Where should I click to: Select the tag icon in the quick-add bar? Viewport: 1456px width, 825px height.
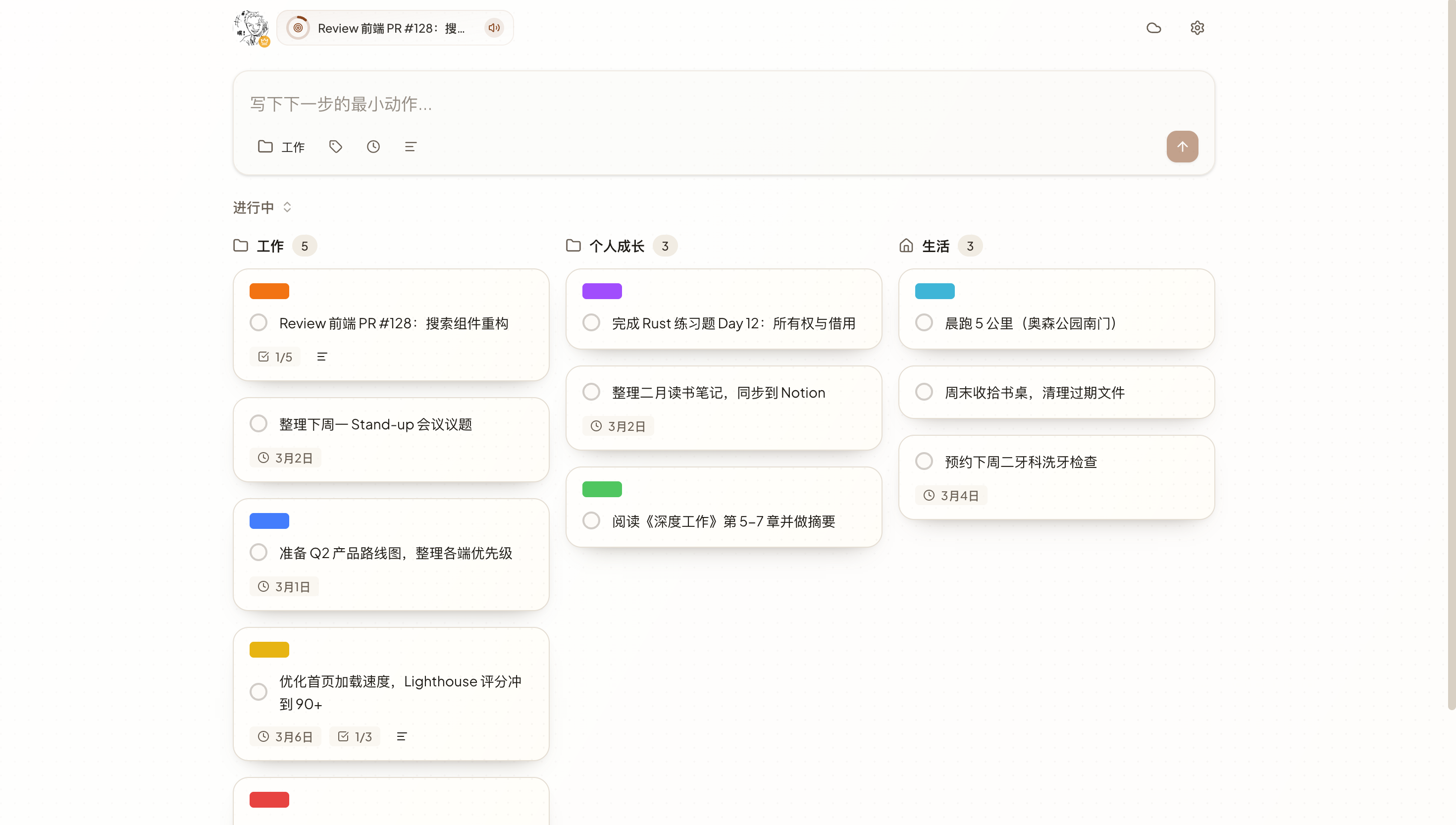point(335,146)
